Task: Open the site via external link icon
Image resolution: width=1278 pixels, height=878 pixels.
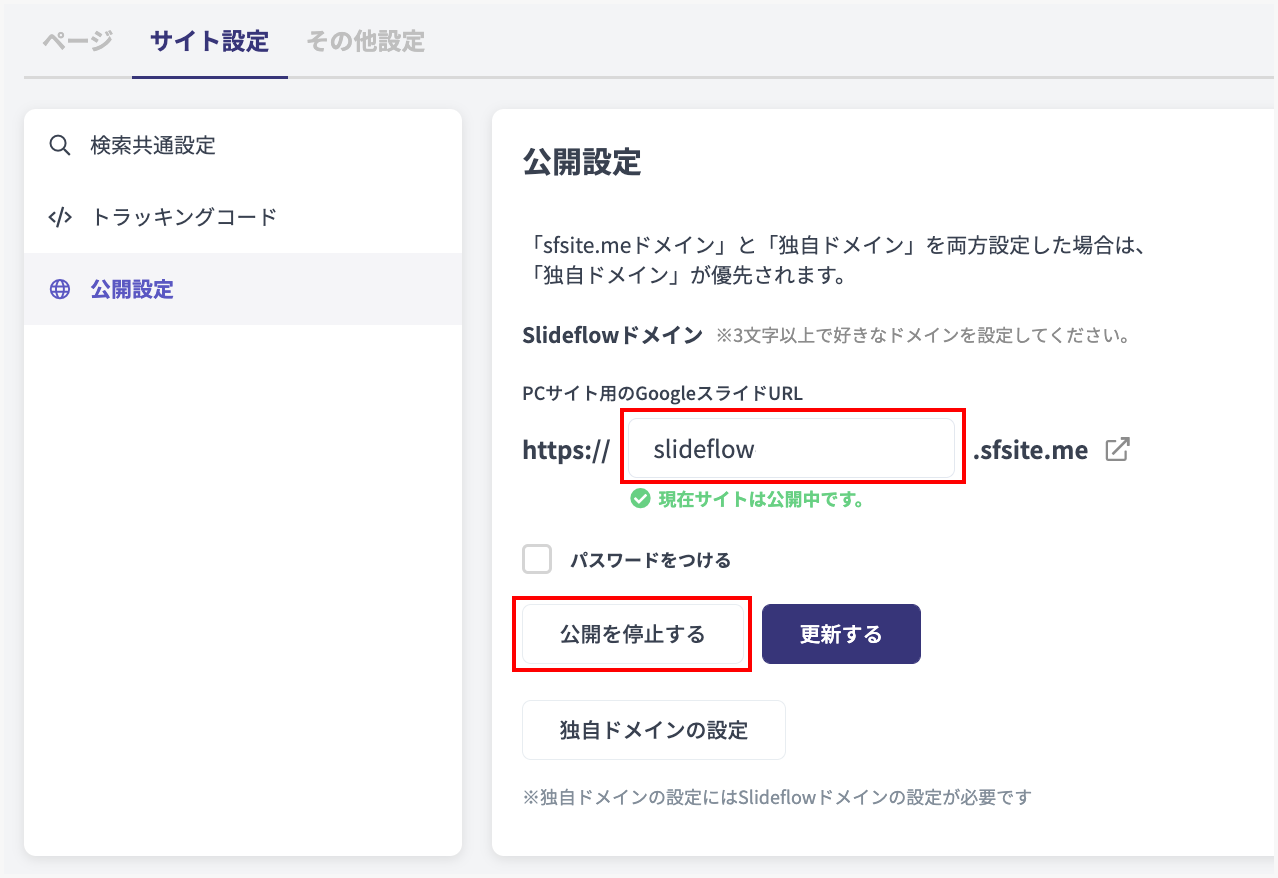Action: tap(1117, 449)
